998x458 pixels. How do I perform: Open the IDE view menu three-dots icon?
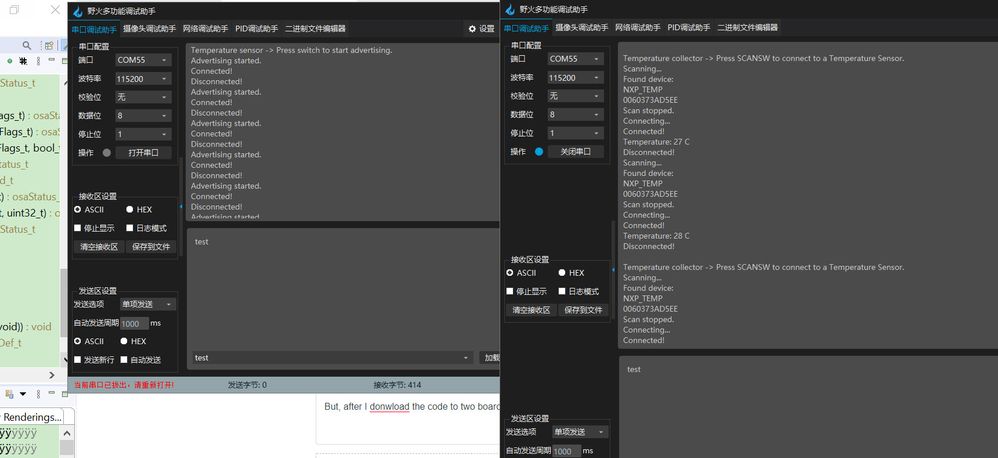point(39,60)
